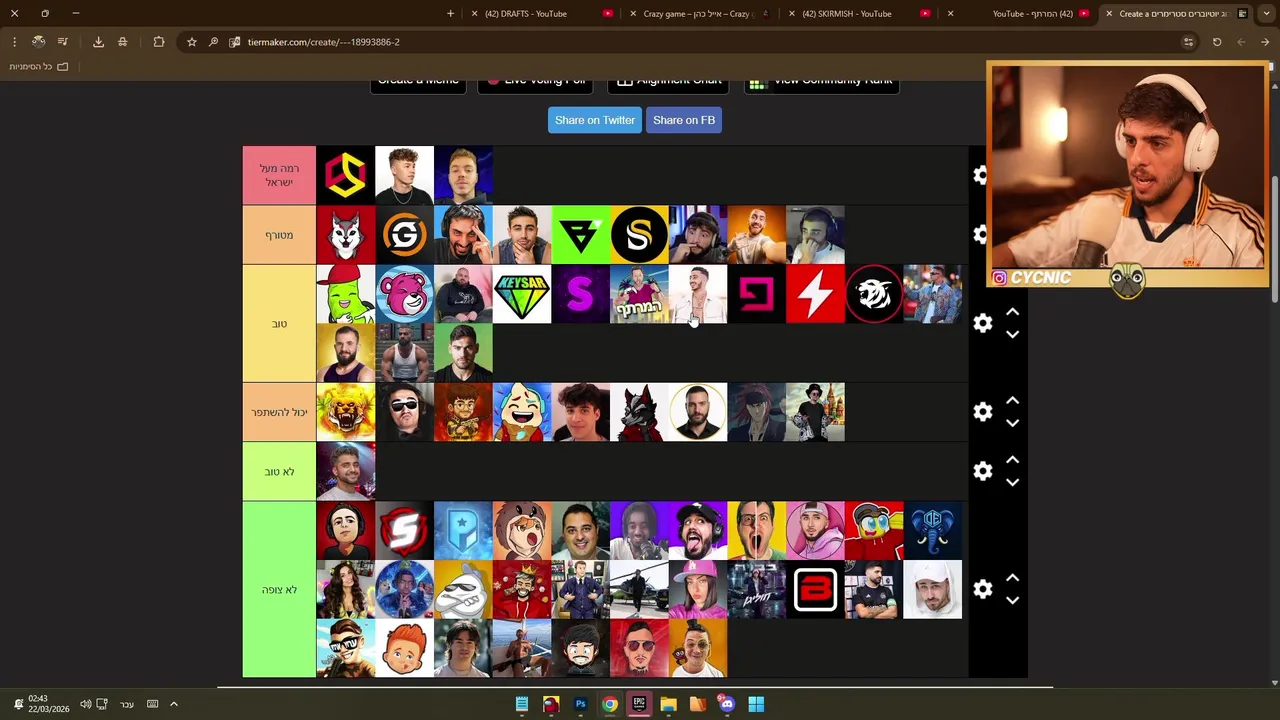Open settings gear for לא טוב tier

tap(983, 471)
